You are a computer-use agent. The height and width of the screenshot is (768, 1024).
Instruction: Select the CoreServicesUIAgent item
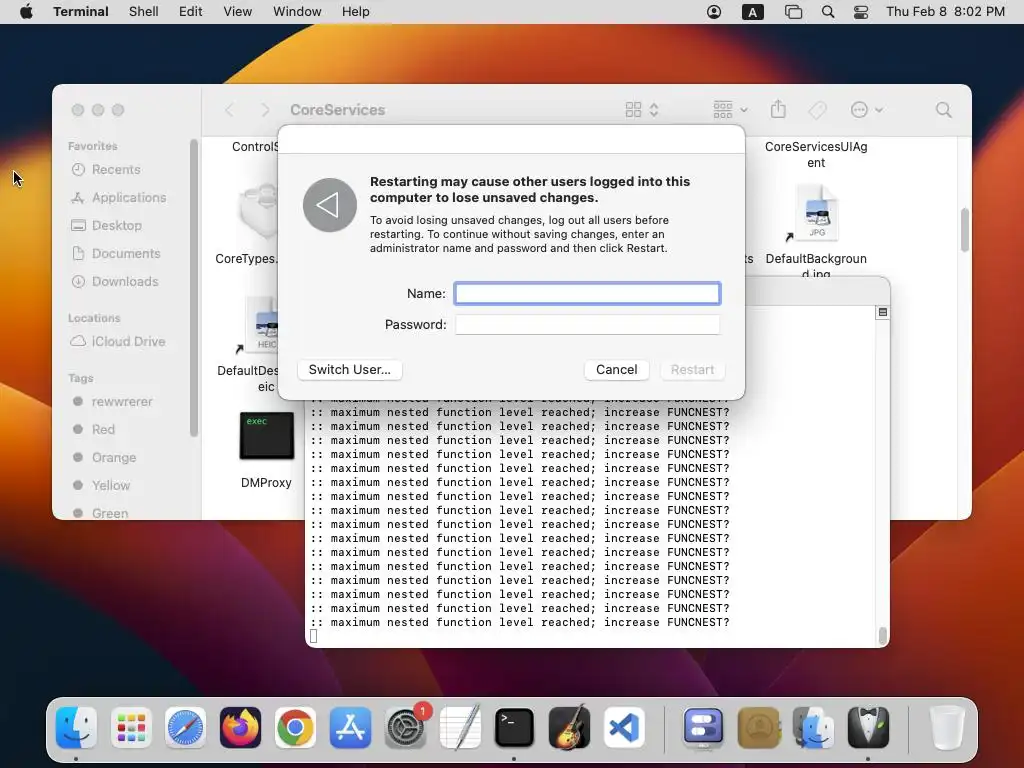pos(816,155)
